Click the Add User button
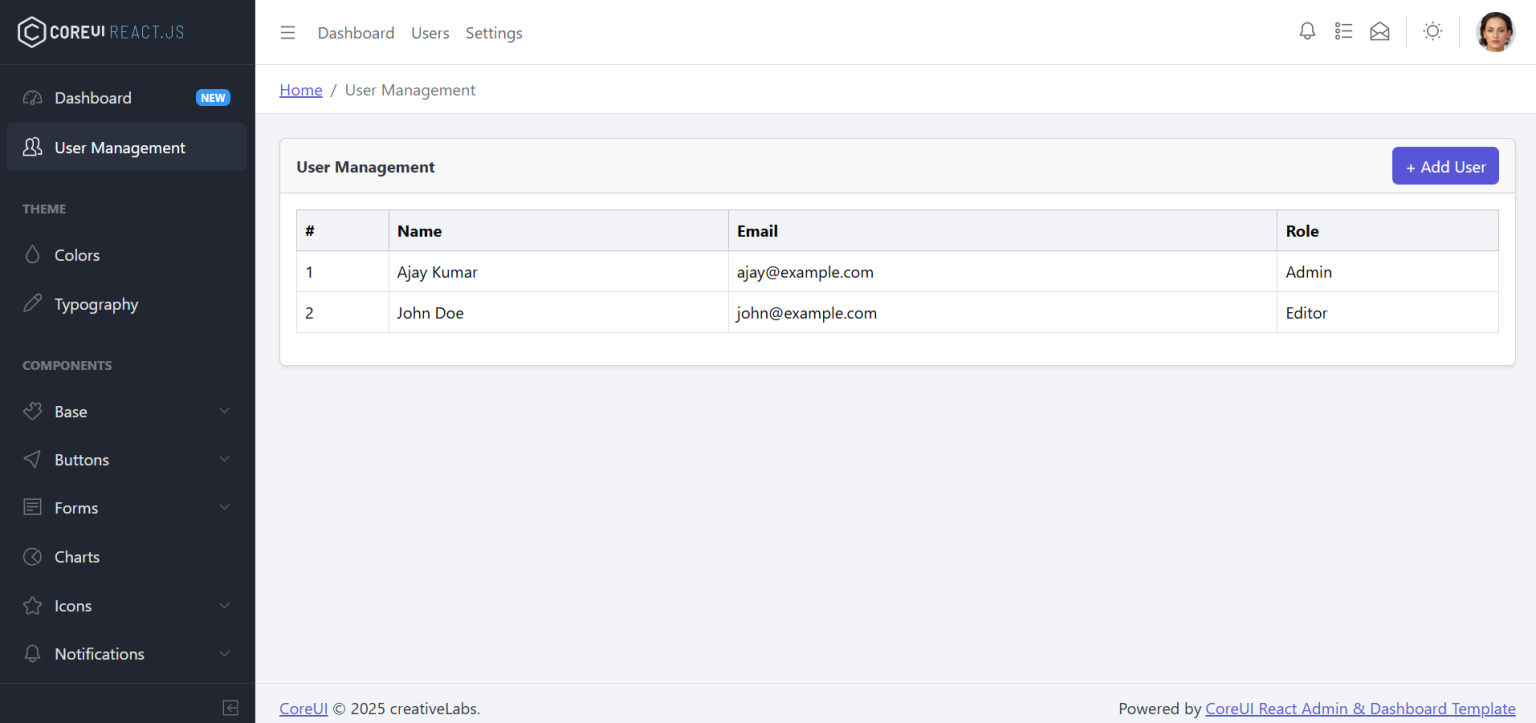 (x=1445, y=166)
